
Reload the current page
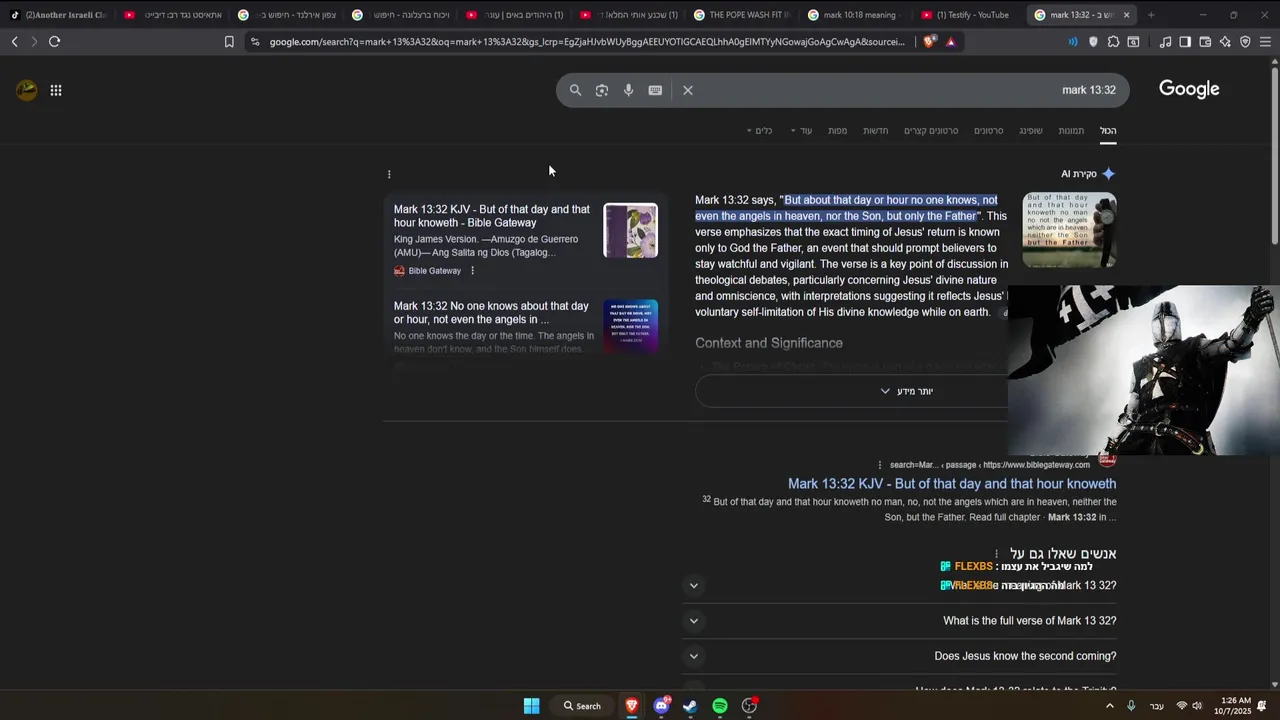point(54,42)
